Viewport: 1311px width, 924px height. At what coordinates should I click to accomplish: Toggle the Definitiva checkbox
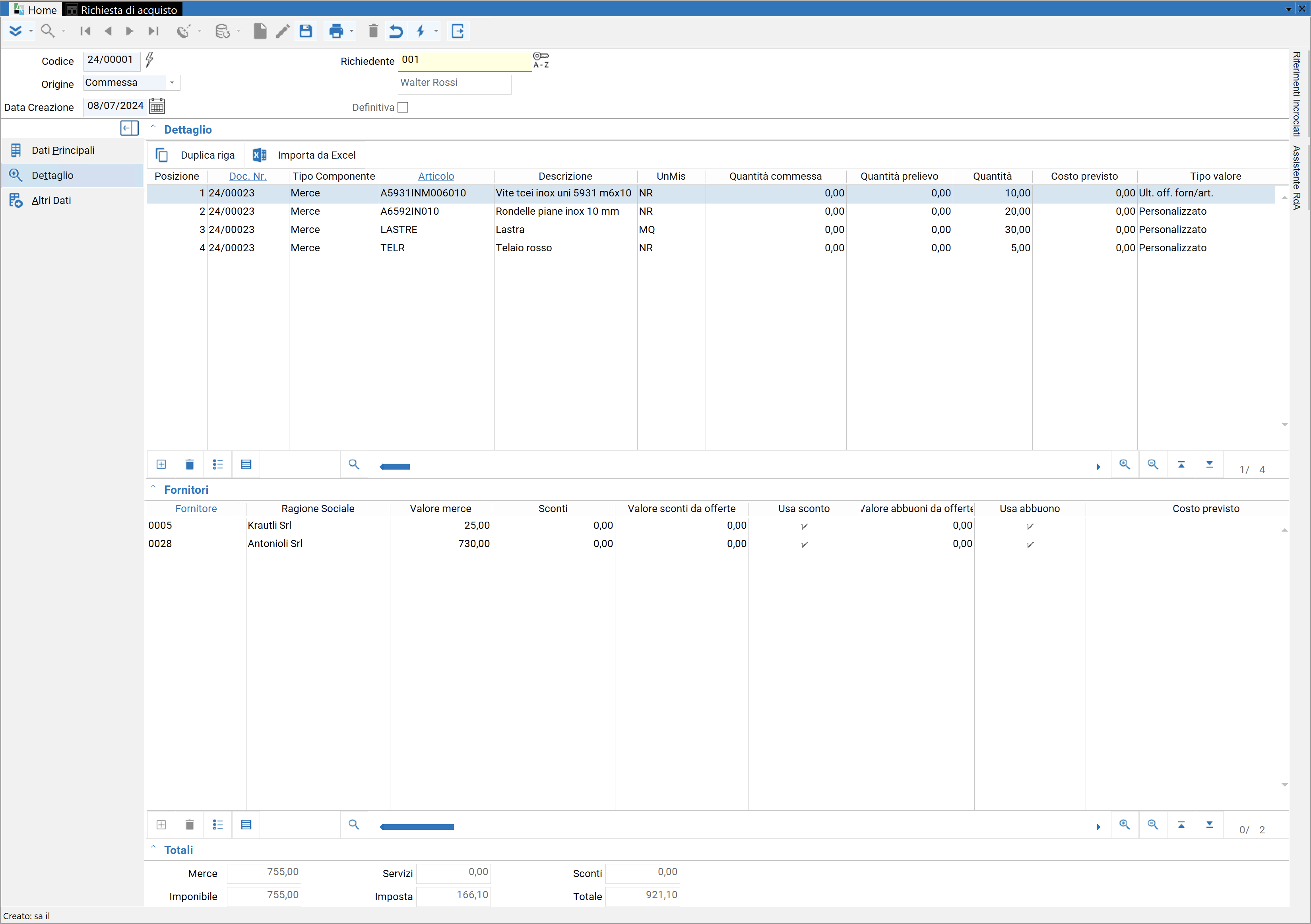(x=403, y=107)
